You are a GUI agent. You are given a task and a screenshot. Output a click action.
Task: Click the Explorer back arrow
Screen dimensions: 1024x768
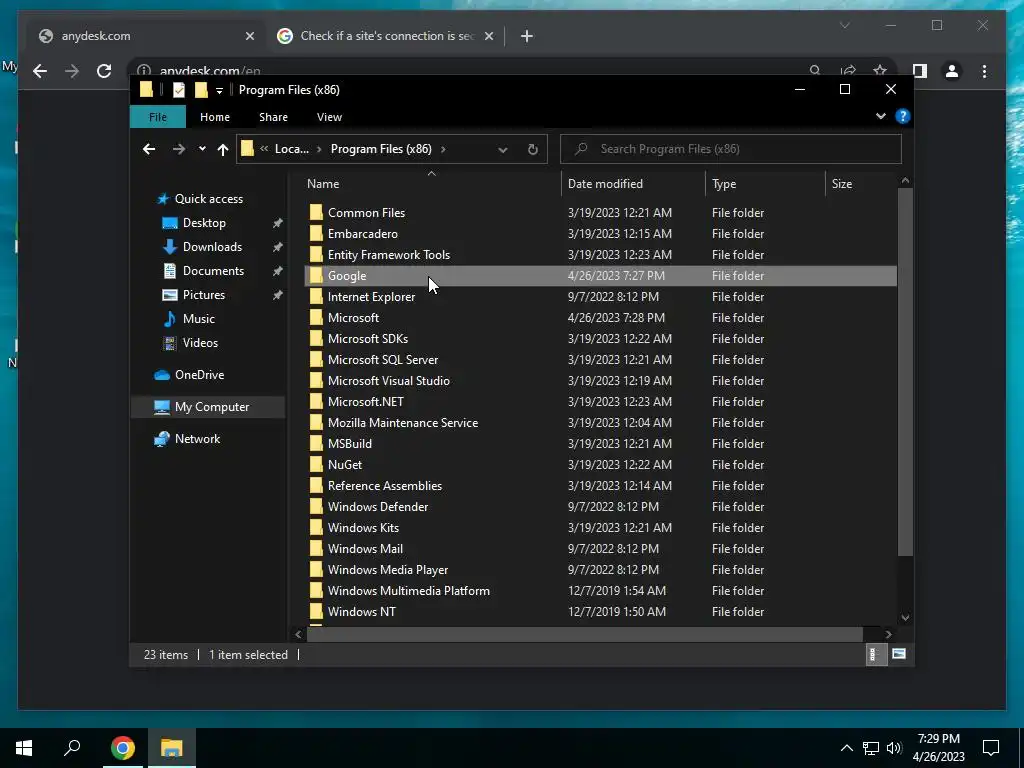[149, 149]
